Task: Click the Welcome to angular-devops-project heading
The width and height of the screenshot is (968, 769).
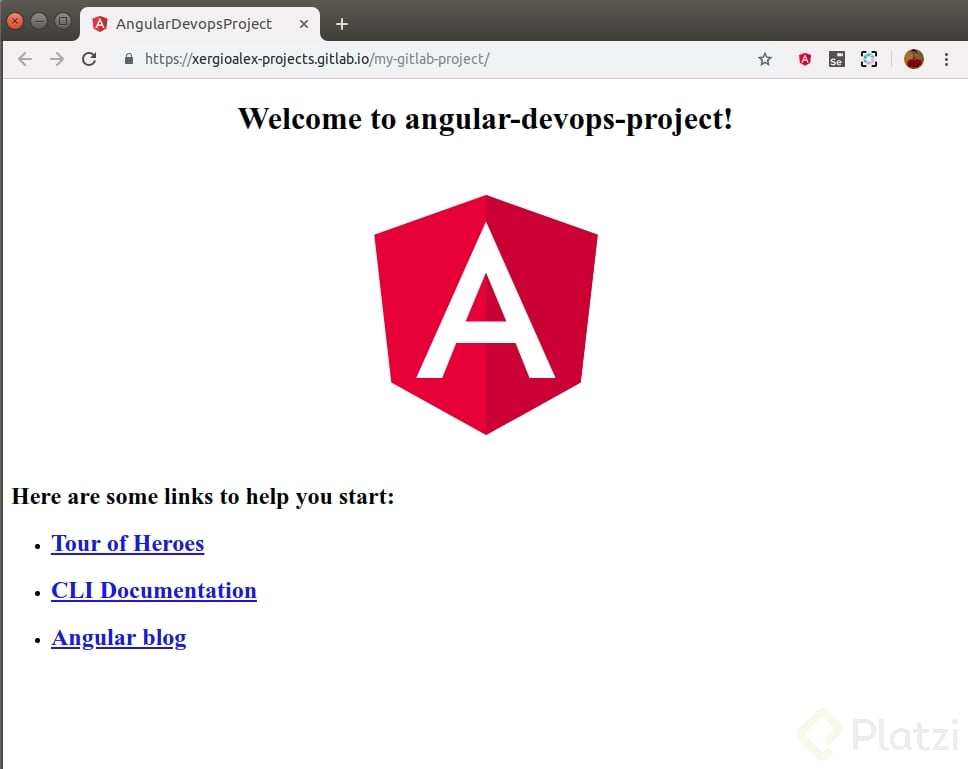Action: [485, 118]
